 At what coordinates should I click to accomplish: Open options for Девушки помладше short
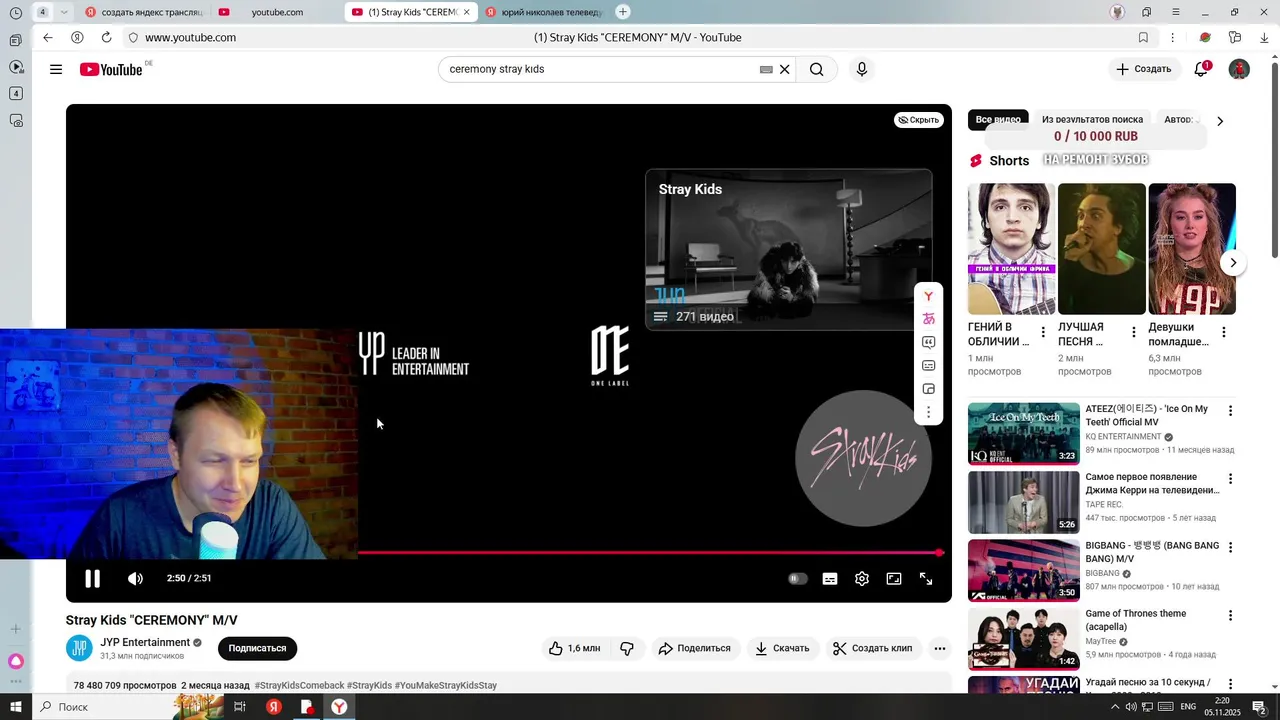click(x=1224, y=332)
